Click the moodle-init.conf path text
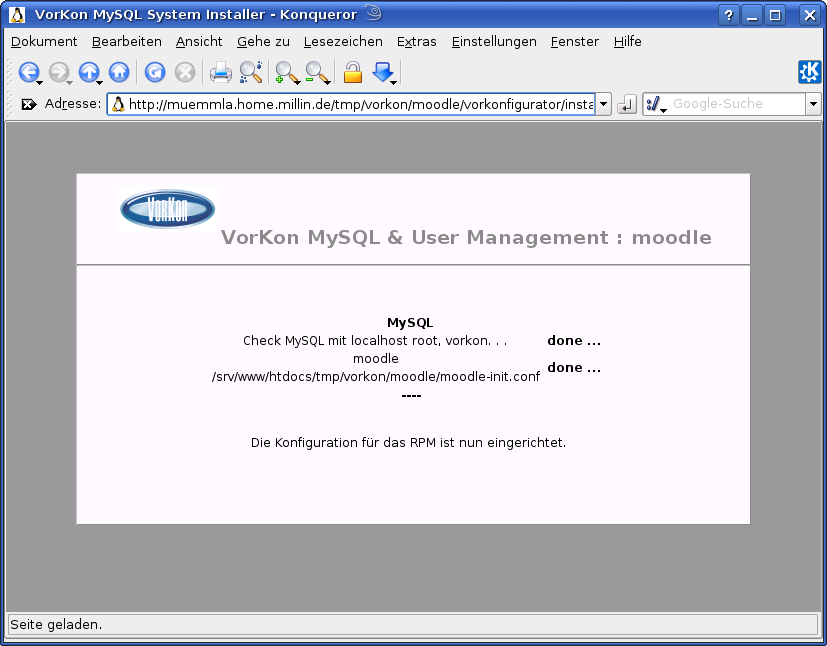Image resolution: width=827 pixels, height=646 pixels. coord(376,377)
